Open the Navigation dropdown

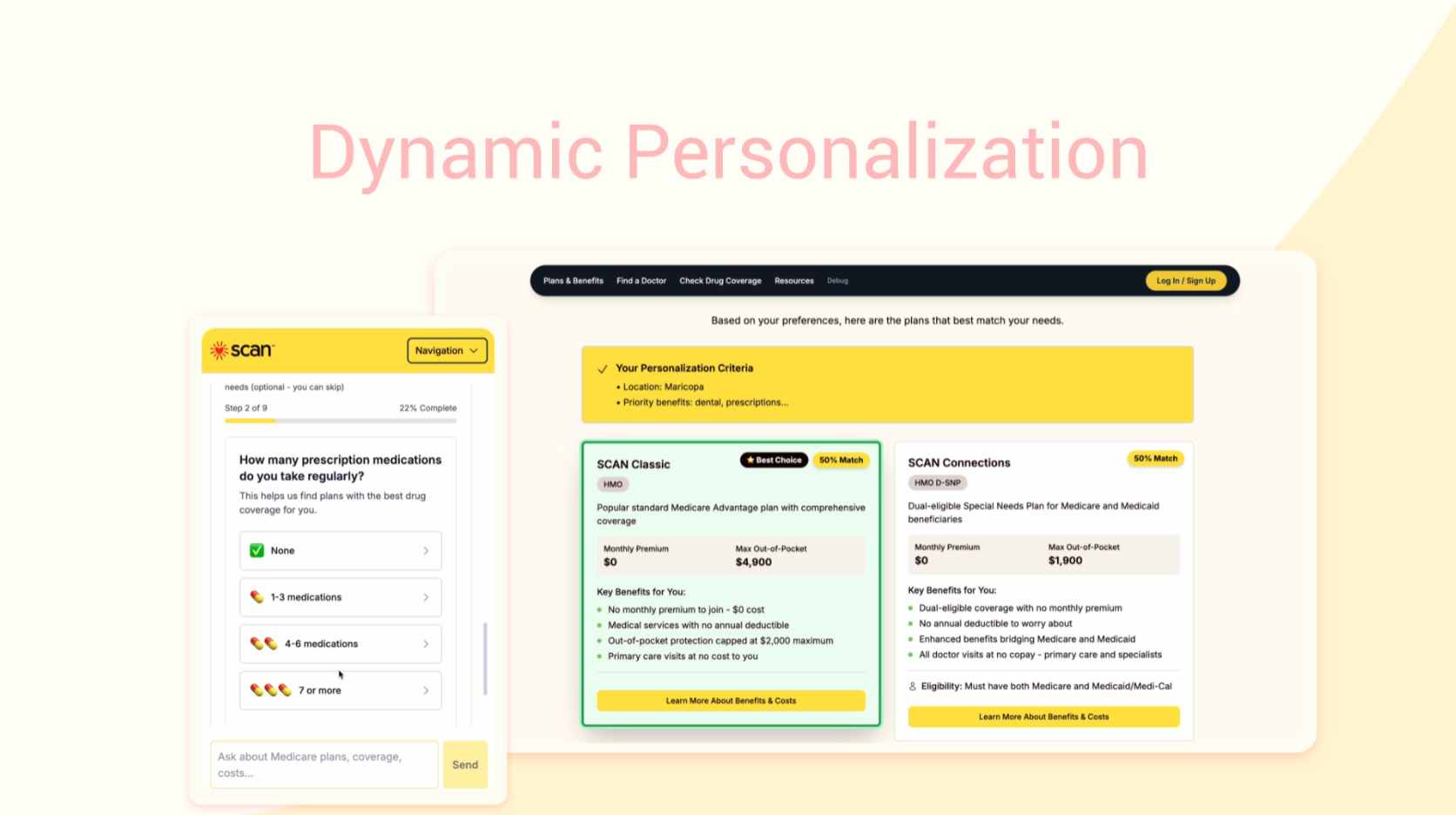[x=447, y=350]
